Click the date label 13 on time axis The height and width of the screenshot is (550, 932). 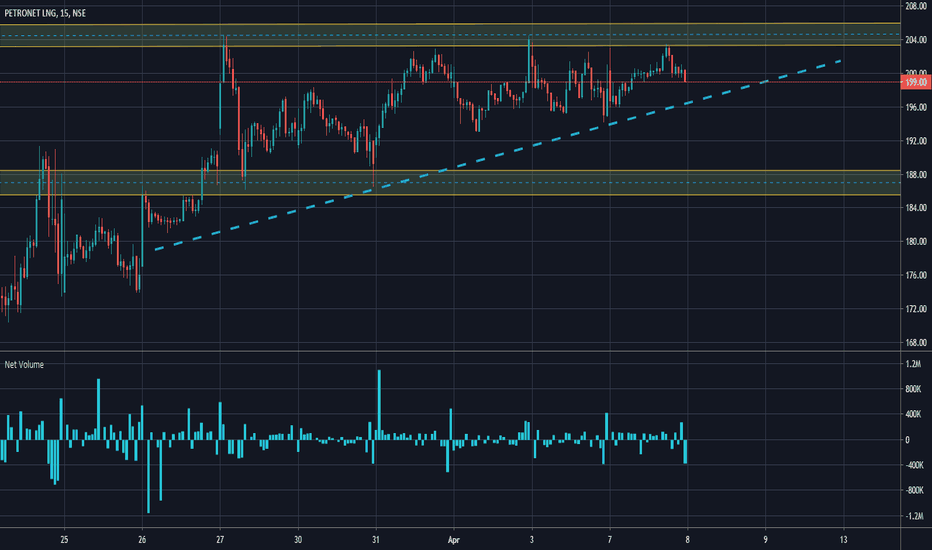click(843, 540)
